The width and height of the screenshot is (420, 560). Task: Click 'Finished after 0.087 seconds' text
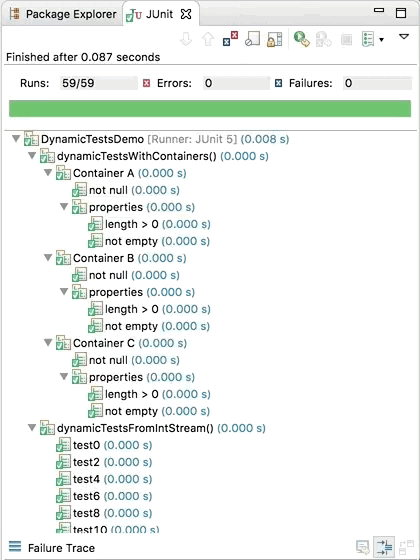(83, 57)
